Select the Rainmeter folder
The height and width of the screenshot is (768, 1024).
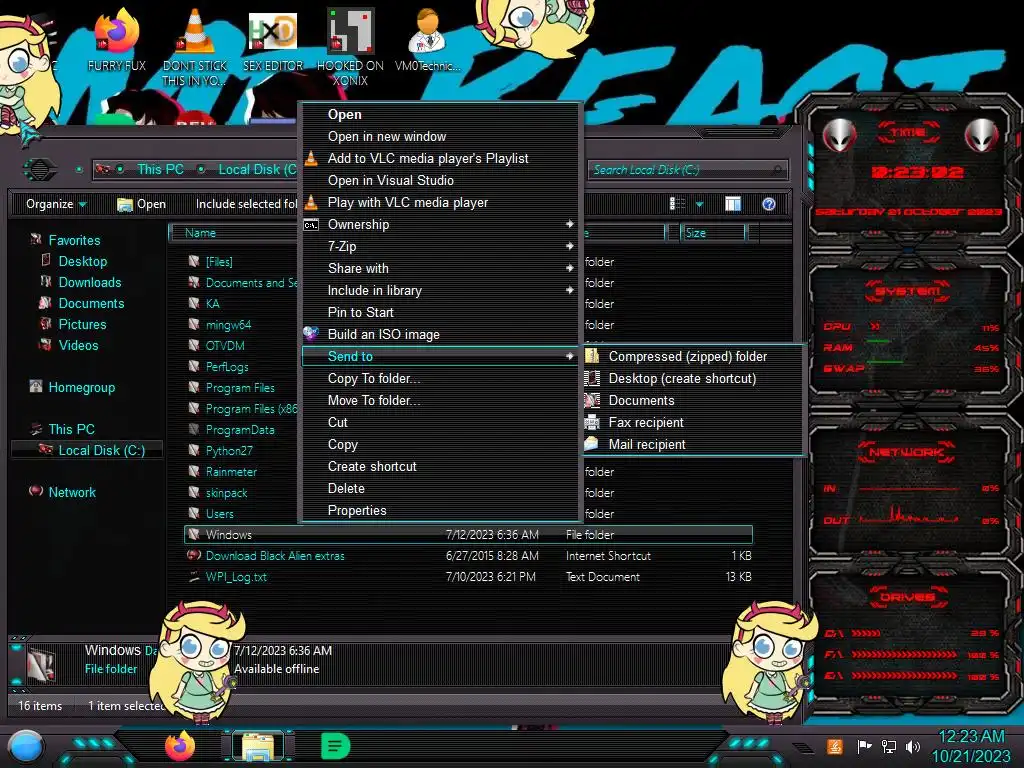point(231,472)
